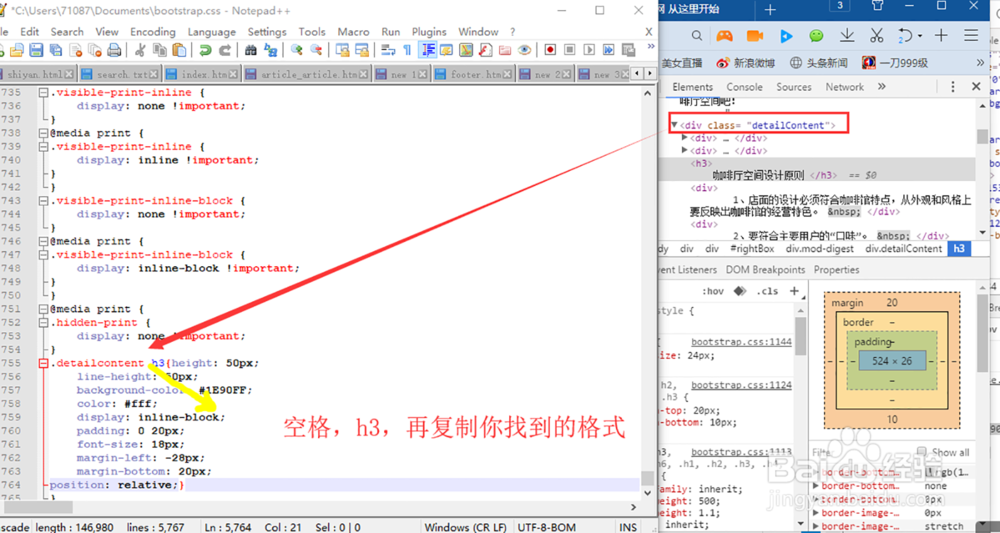The height and width of the screenshot is (533, 1000).
Task: Toggle Show All Characters pilcrow icon
Action: tap(408, 50)
